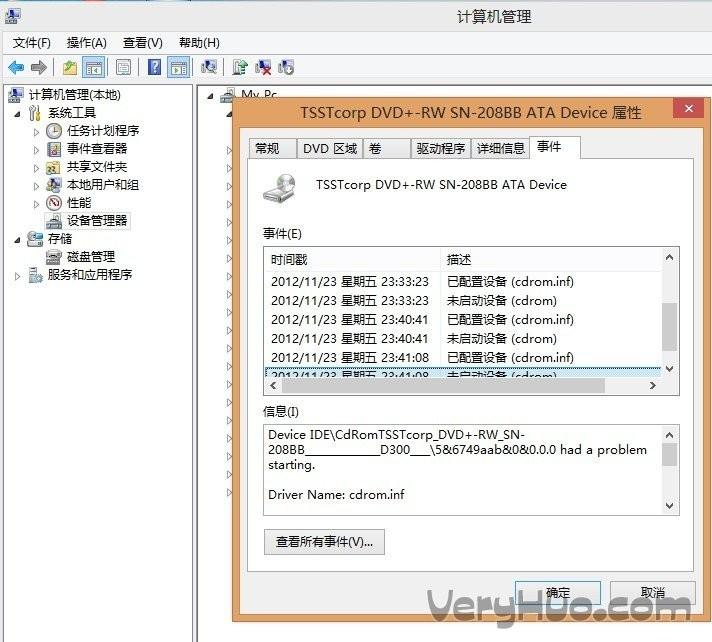The width and height of the screenshot is (712, 642).
Task: Click the 事件 tab
Action: click(x=554, y=147)
